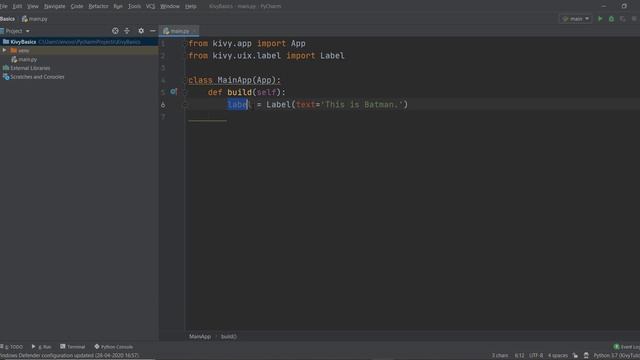Click the selected 'label' variable in editor
Viewport: 640px width, 360px height.
(239, 104)
